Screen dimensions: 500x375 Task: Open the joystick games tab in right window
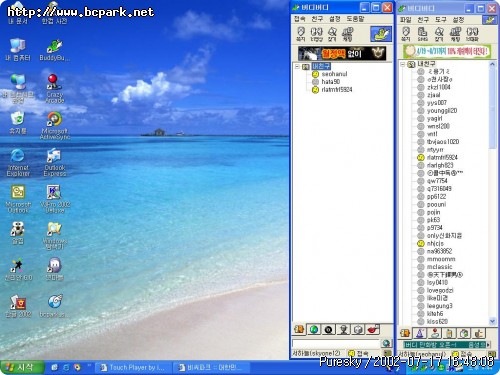pos(435,333)
